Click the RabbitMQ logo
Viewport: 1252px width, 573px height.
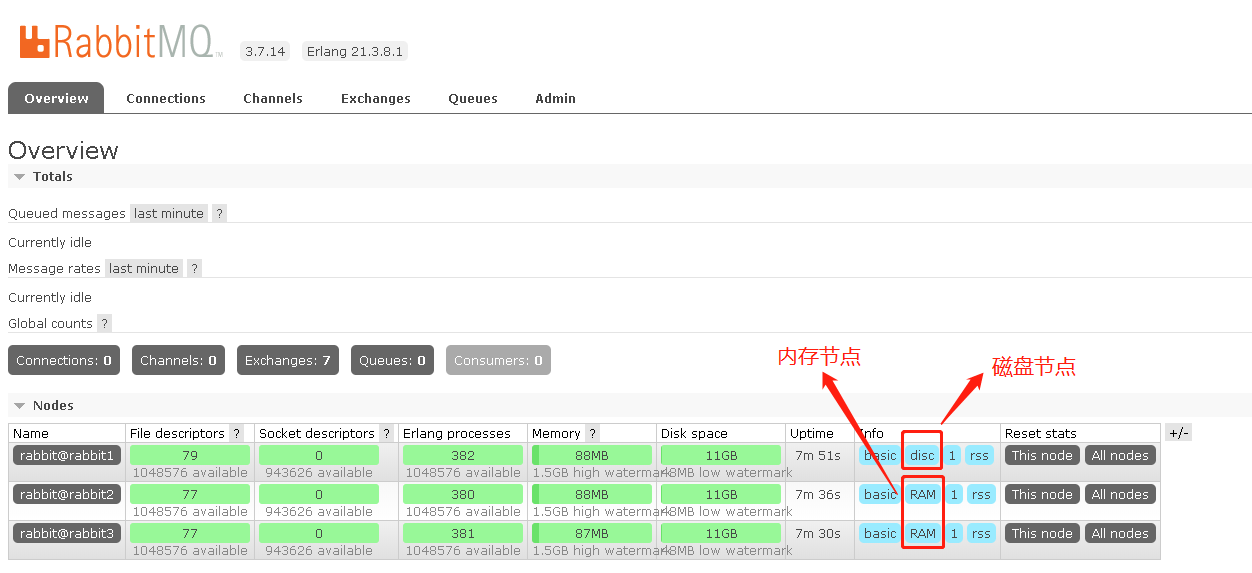120,42
